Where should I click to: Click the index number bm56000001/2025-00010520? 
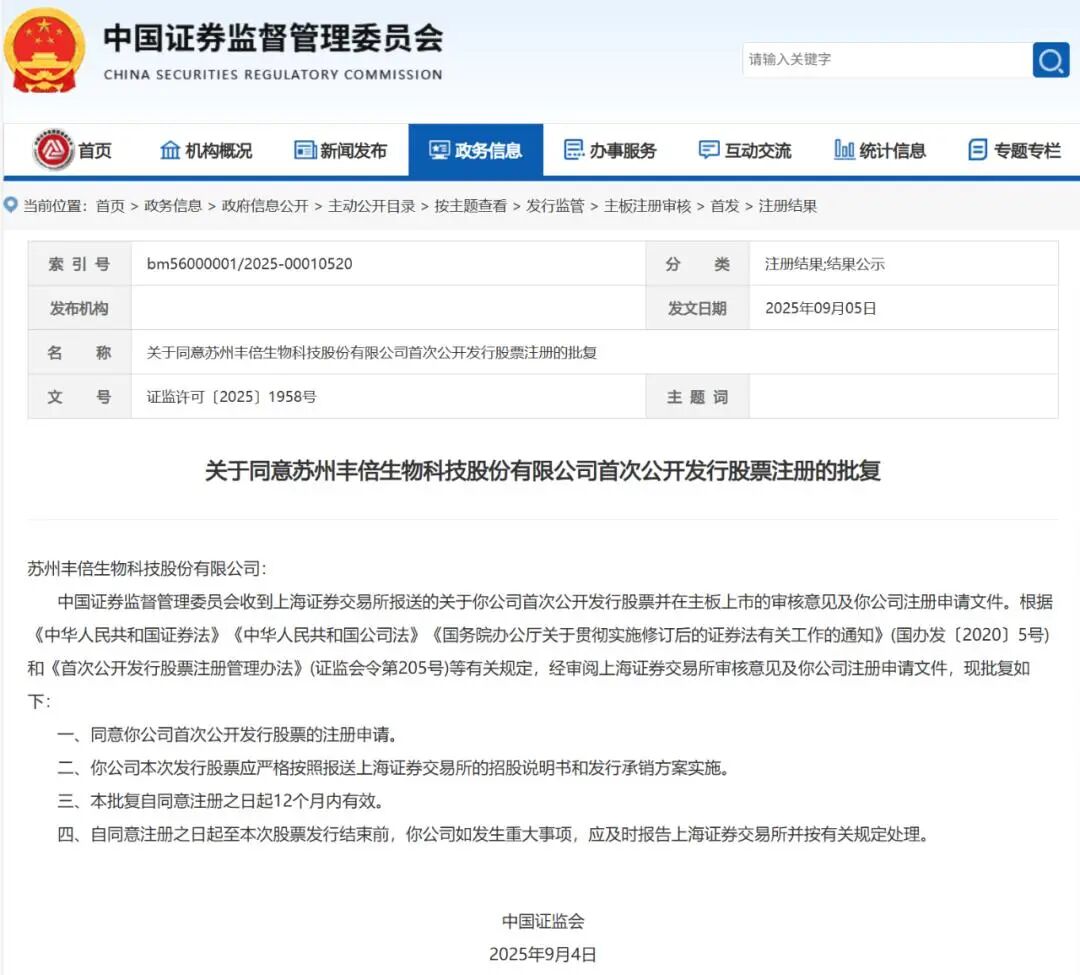coord(249,264)
